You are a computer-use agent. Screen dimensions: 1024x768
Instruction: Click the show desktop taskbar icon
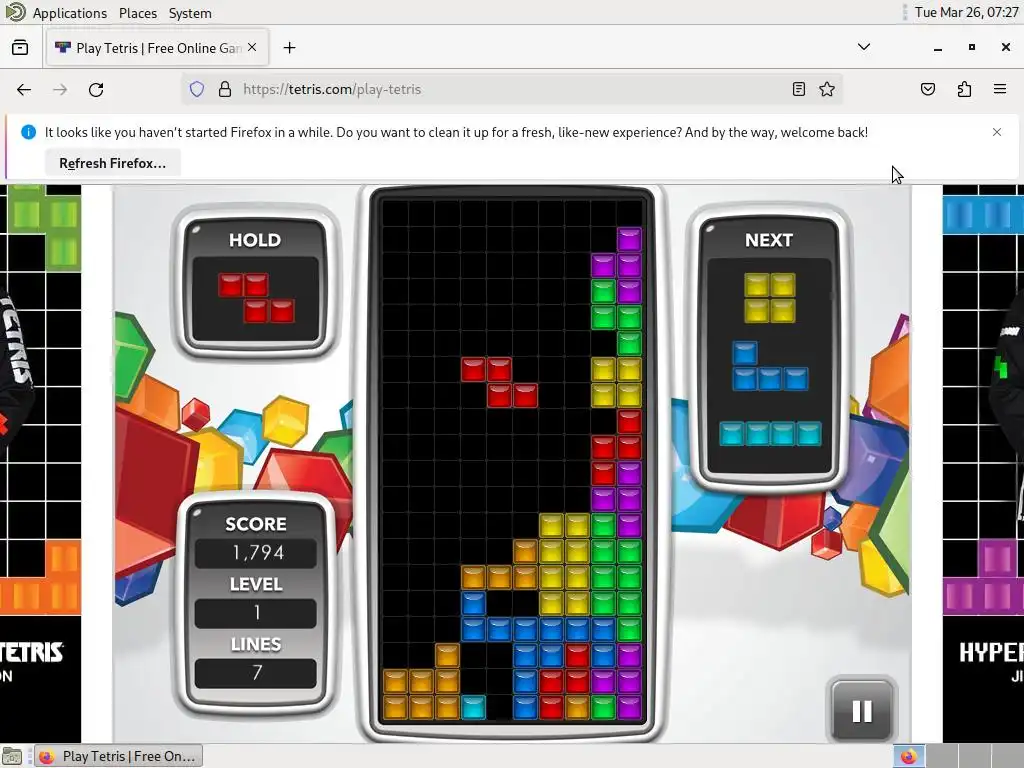point(12,756)
